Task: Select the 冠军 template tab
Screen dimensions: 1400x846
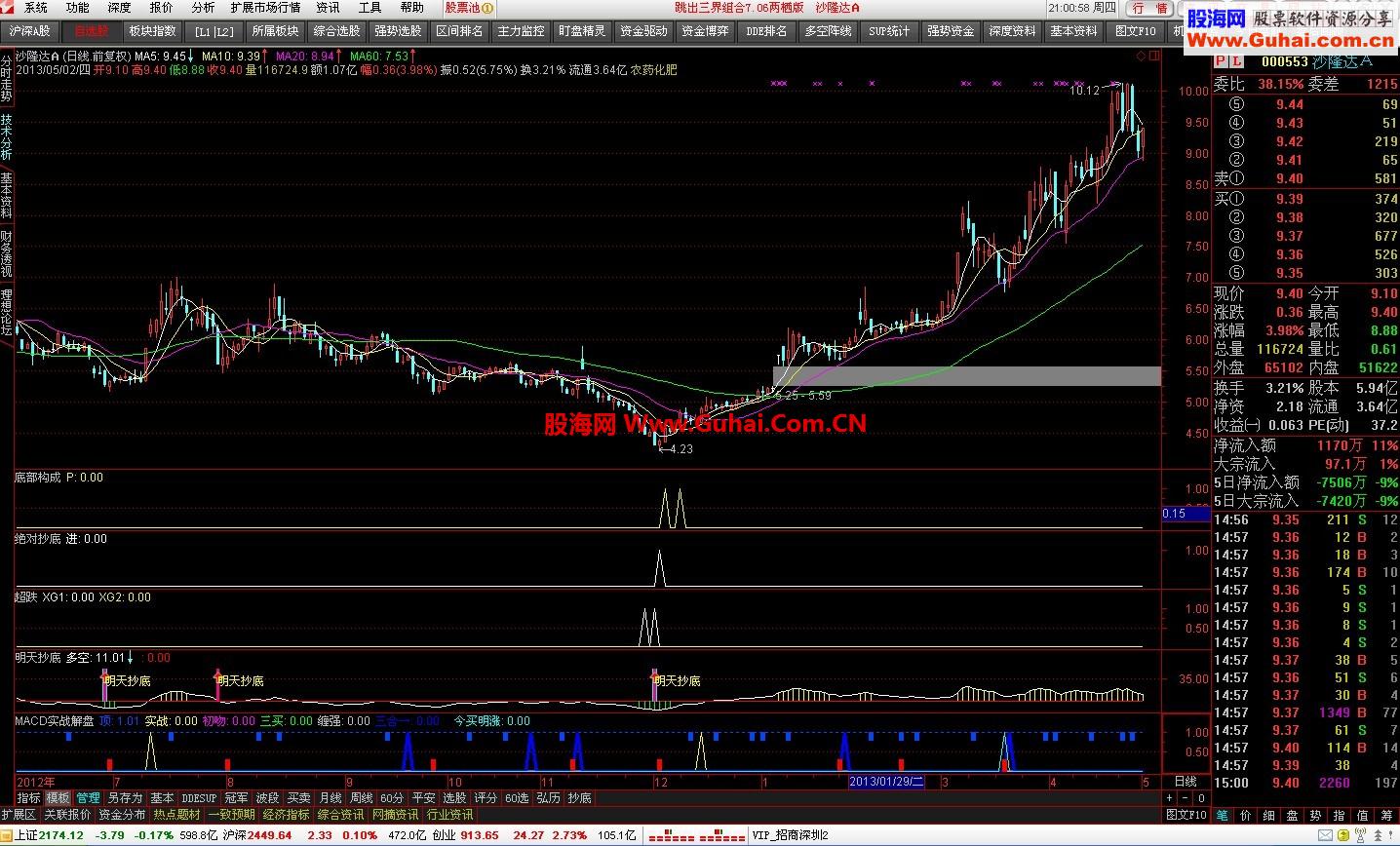Action: 236,797
